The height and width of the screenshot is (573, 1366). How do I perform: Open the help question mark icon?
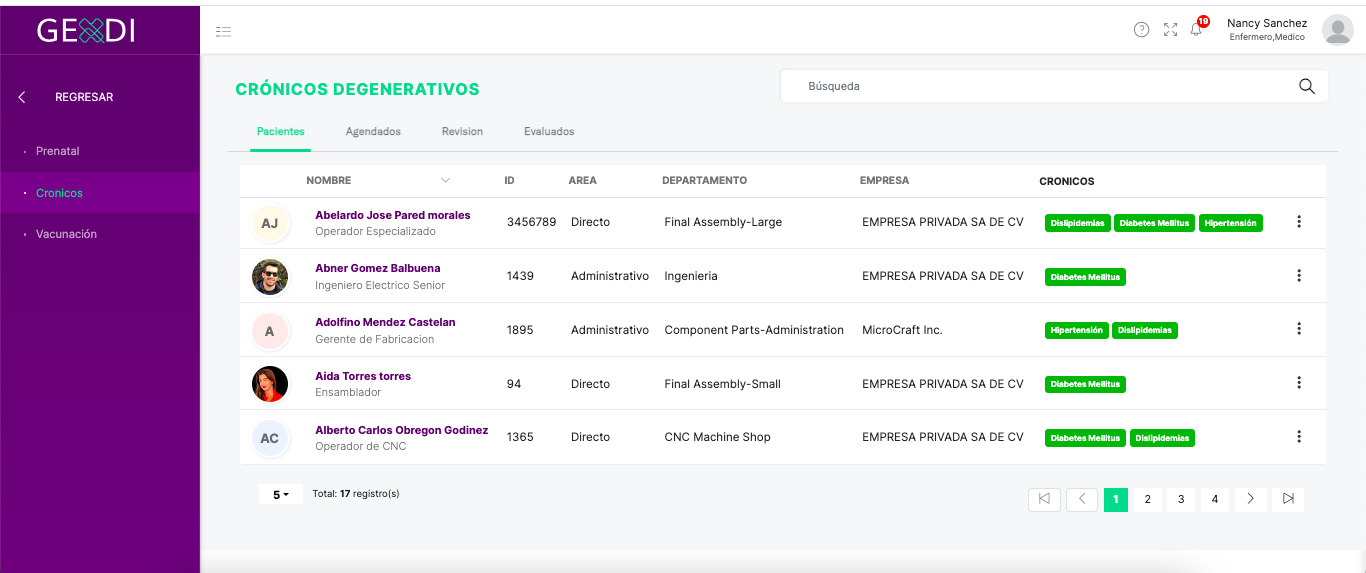click(x=1141, y=30)
